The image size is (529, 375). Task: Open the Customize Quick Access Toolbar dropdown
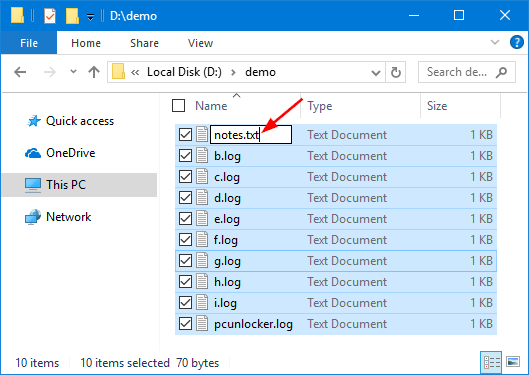90,17
